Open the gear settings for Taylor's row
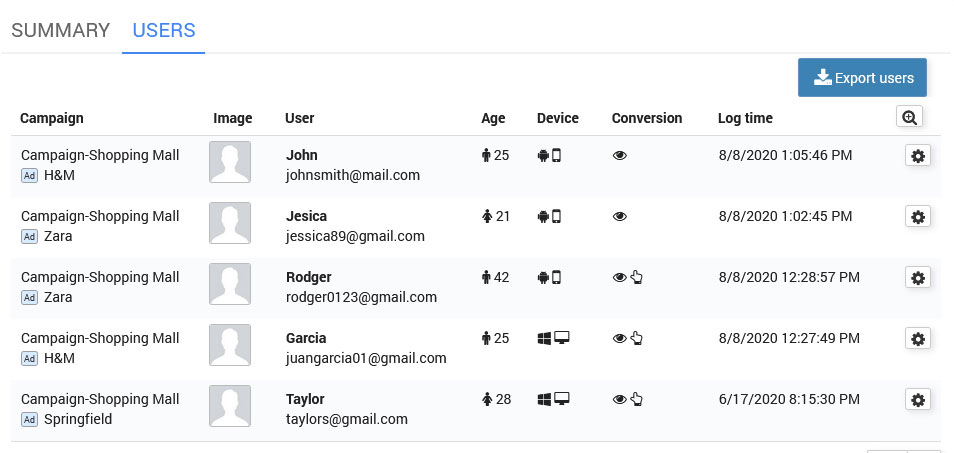Viewport: 954px width, 453px height. pos(918,400)
